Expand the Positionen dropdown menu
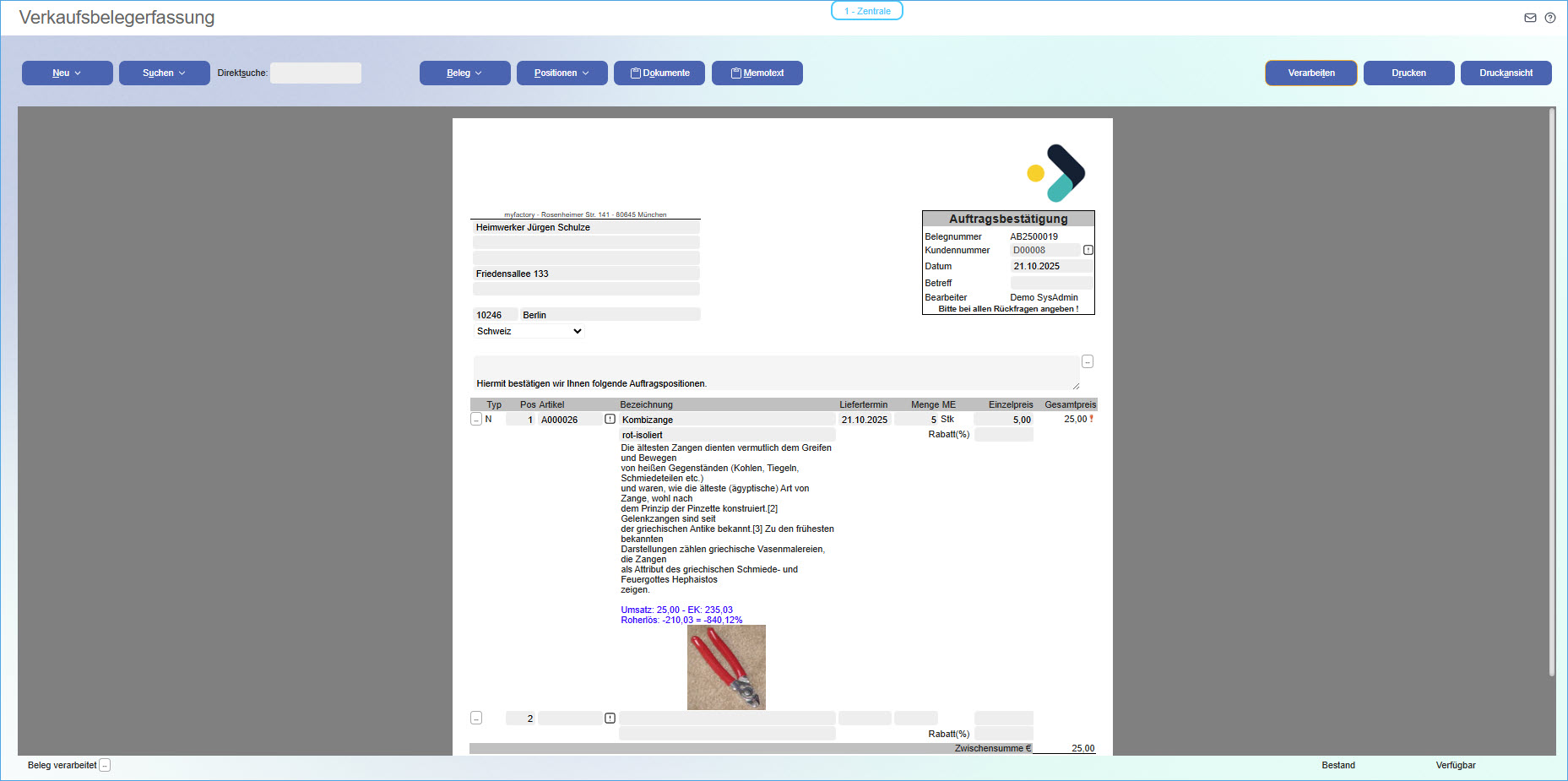The image size is (1568, 781). pyautogui.click(x=562, y=73)
